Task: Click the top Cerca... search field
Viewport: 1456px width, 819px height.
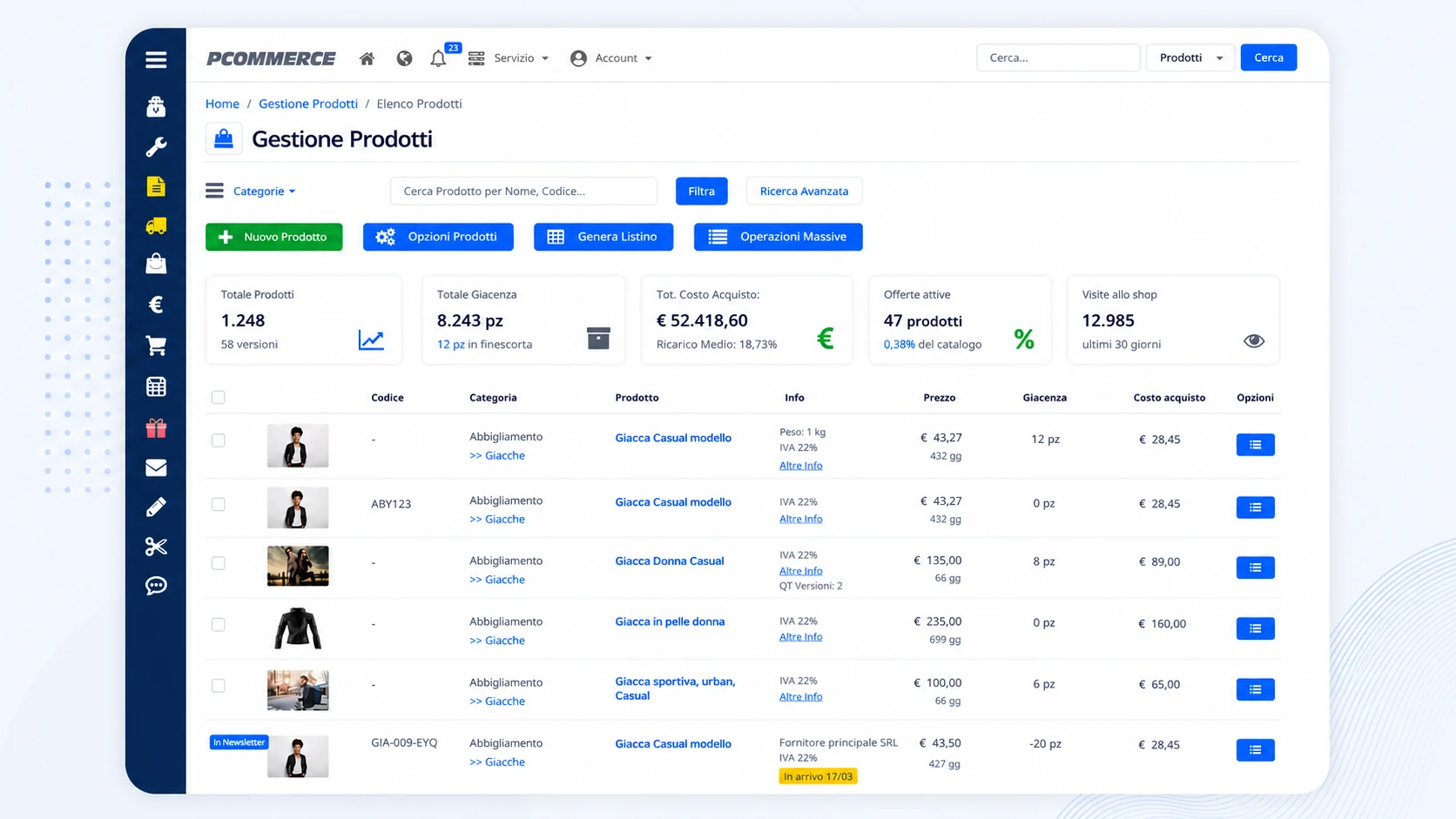Action: (1058, 57)
